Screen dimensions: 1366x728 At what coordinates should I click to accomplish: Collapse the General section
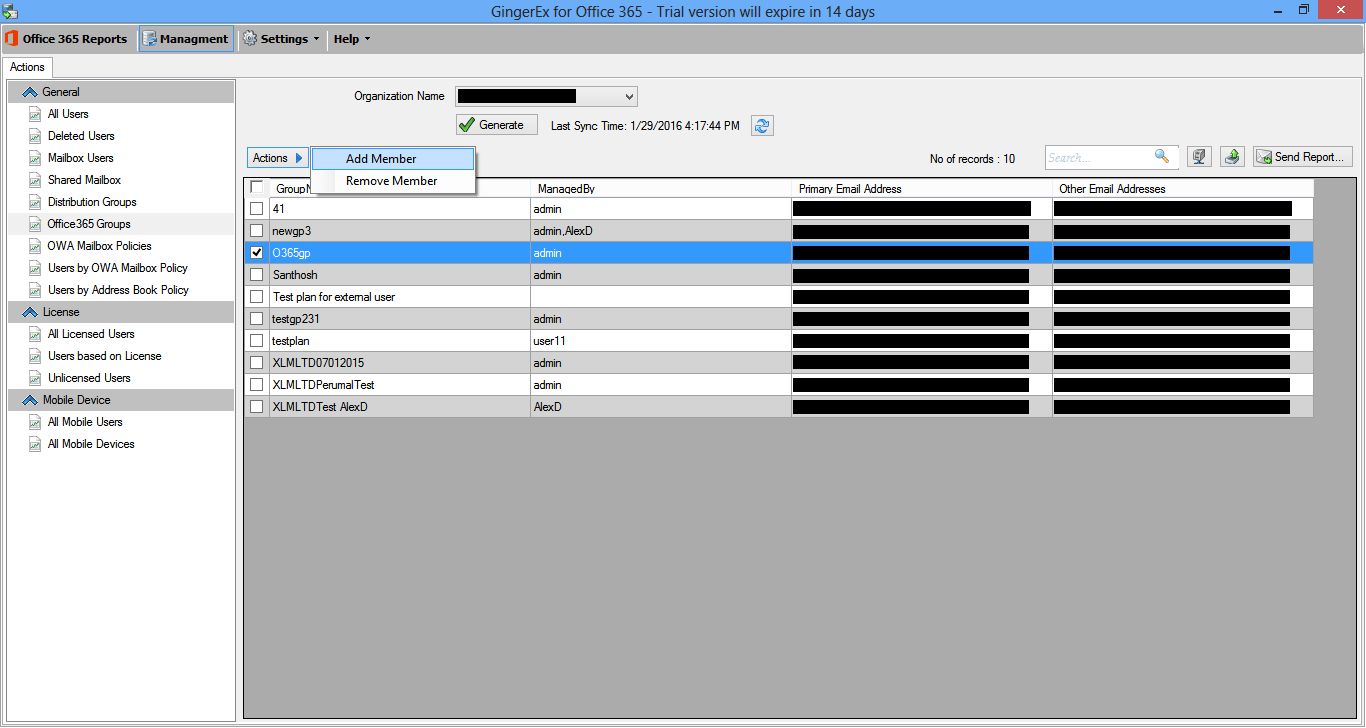[121, 92]
